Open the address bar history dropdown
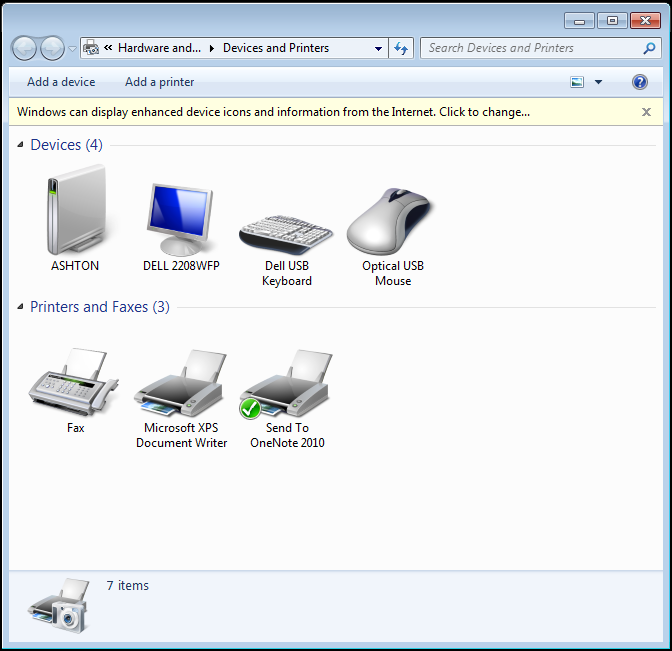Image resolution: width=672 pixels, height=651 pixels. [378, 48]
